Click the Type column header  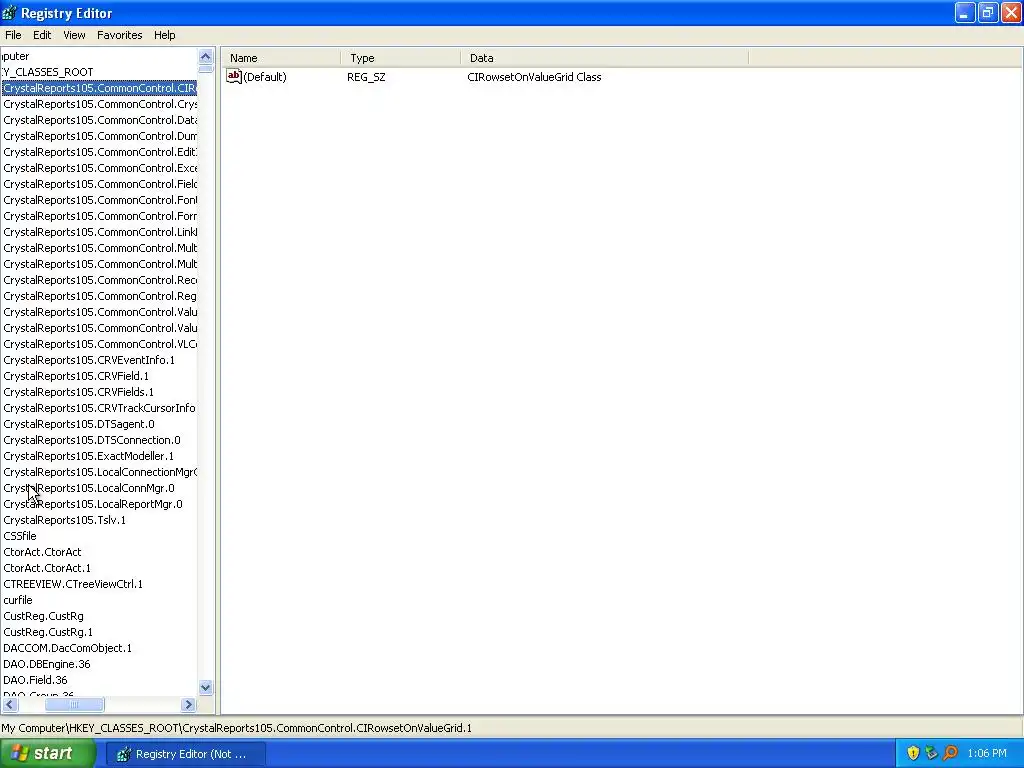pyautogui.click(x=400, y=58)
